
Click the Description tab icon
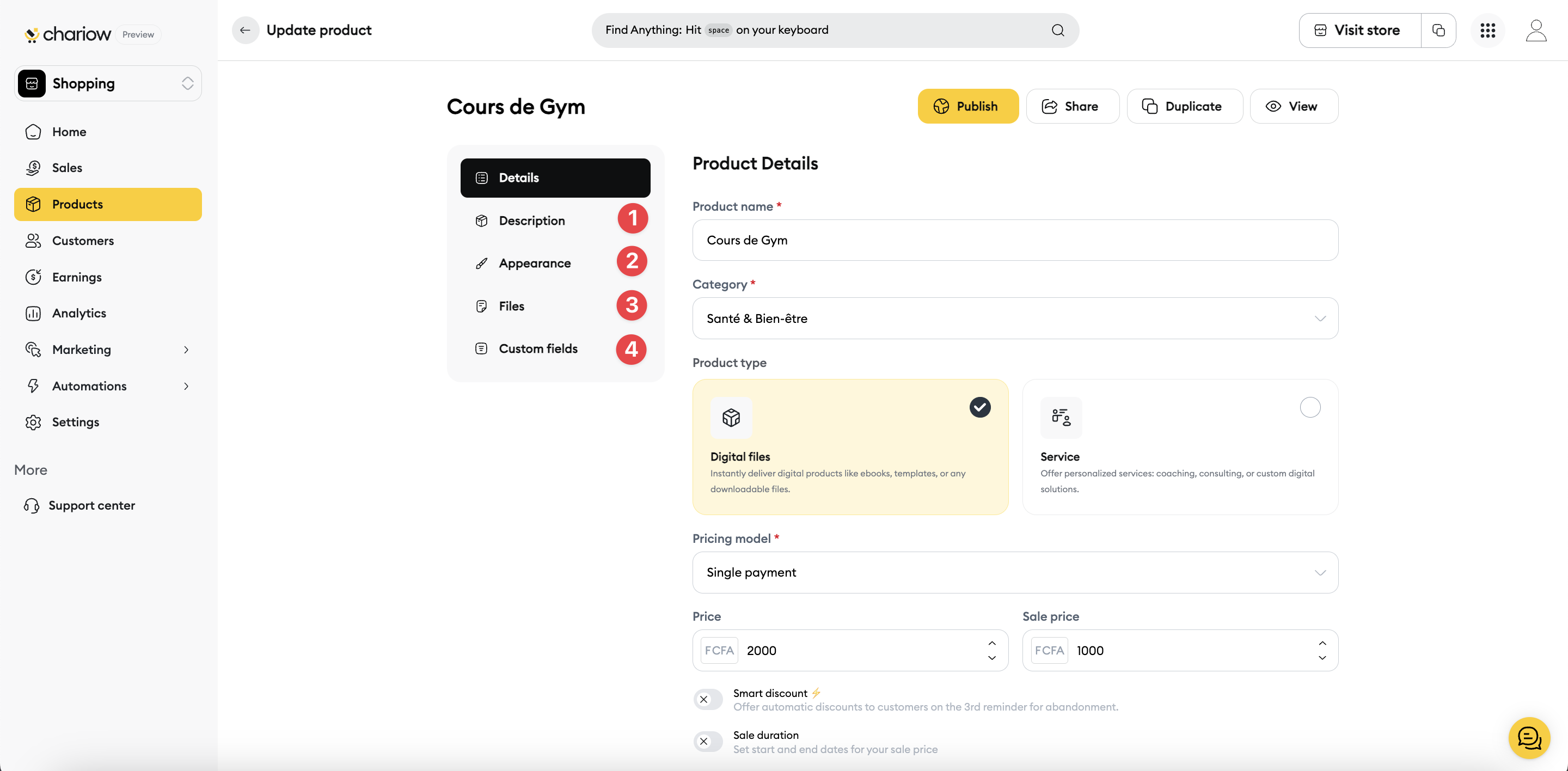click(481, 221)
